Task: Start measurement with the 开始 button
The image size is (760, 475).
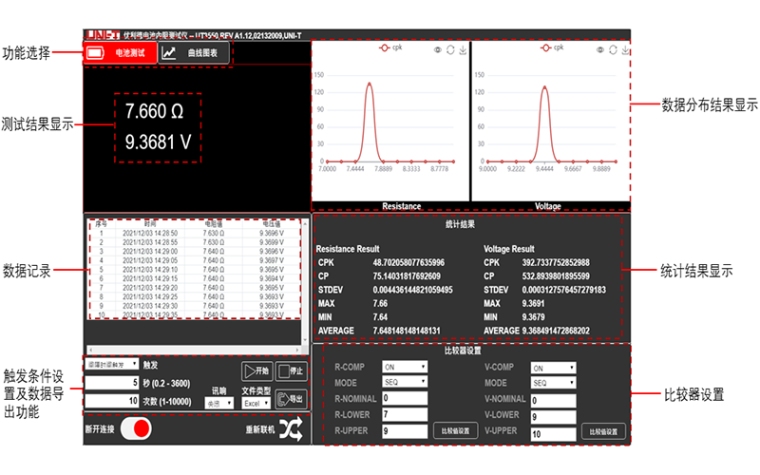Action: (x=257, y=371)
